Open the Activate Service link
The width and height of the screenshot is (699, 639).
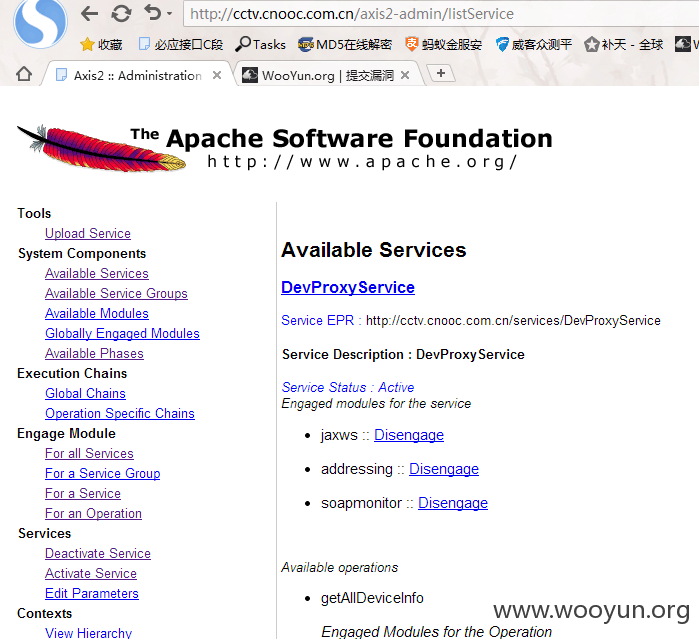(91, 573)
